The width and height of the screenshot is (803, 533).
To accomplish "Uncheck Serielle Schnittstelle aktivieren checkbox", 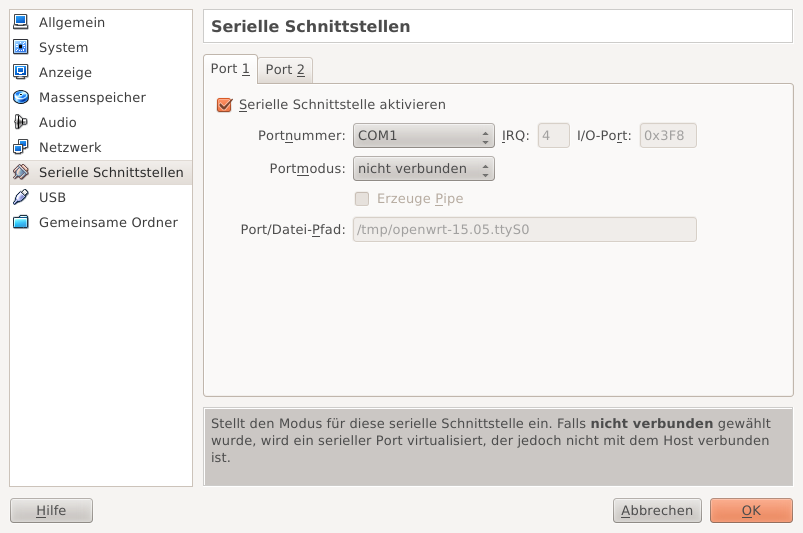I will [224, 104].
